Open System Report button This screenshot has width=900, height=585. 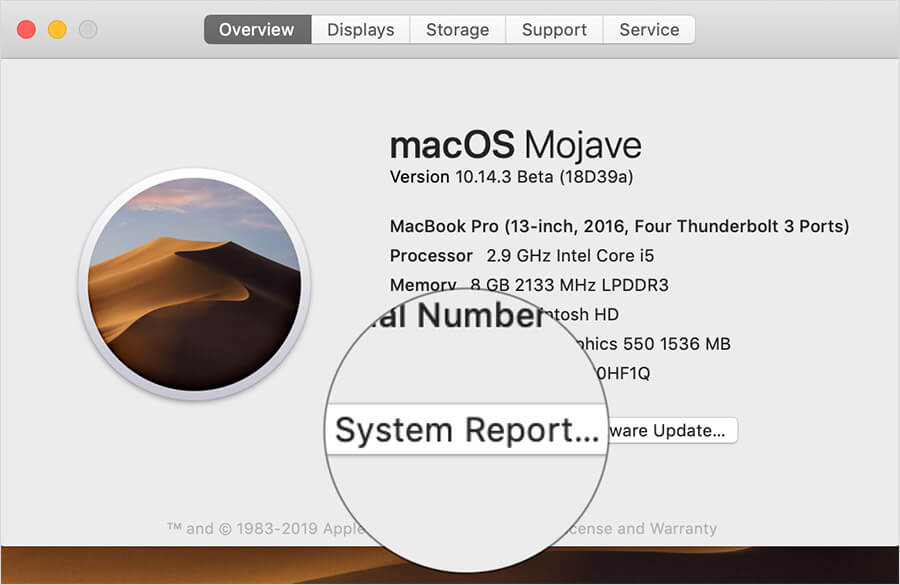pos(466,430)
